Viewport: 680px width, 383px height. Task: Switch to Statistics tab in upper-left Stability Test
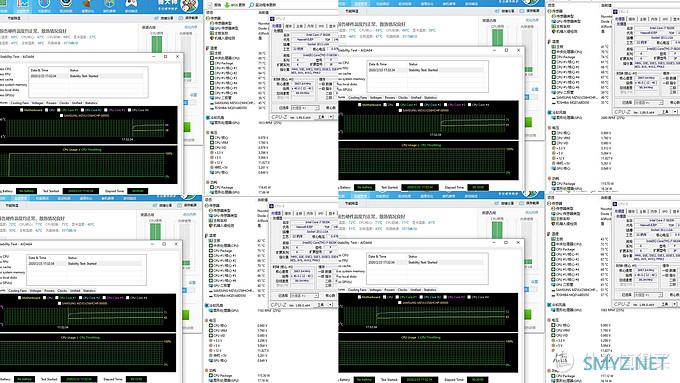click(91, 103)
